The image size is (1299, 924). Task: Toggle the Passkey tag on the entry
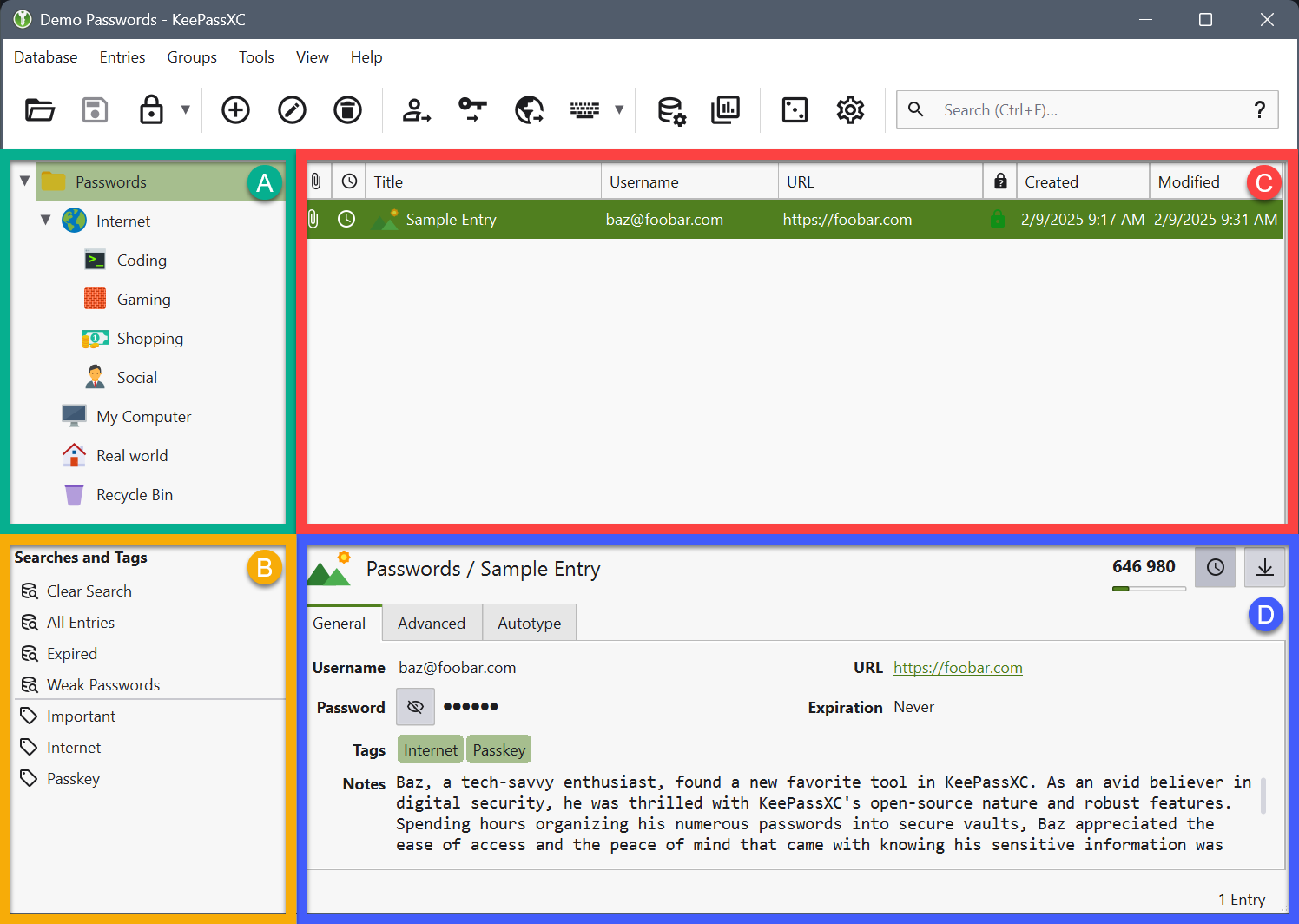tap(498, 749)
